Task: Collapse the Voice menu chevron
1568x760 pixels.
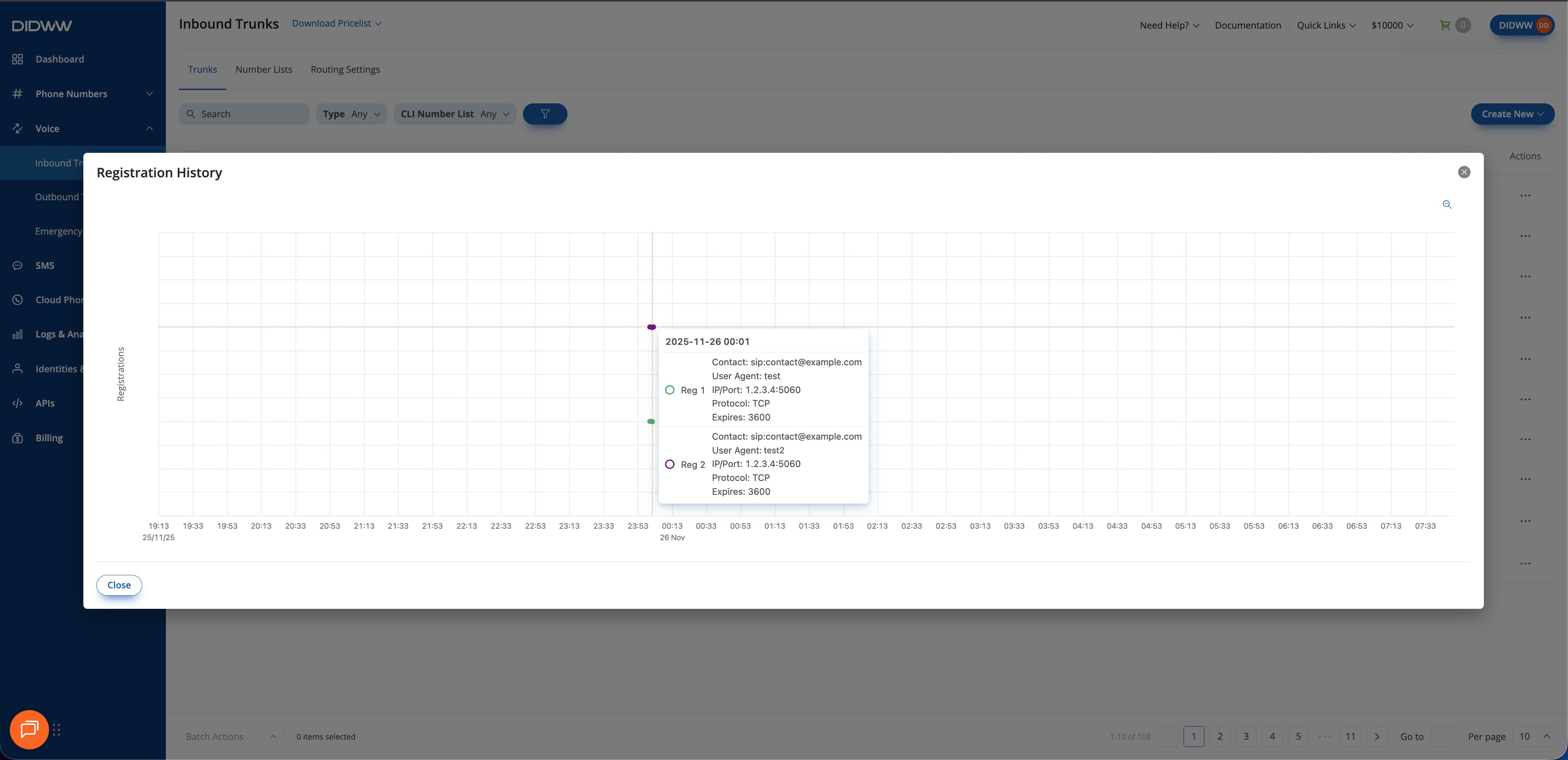Action: pos(149,128)
